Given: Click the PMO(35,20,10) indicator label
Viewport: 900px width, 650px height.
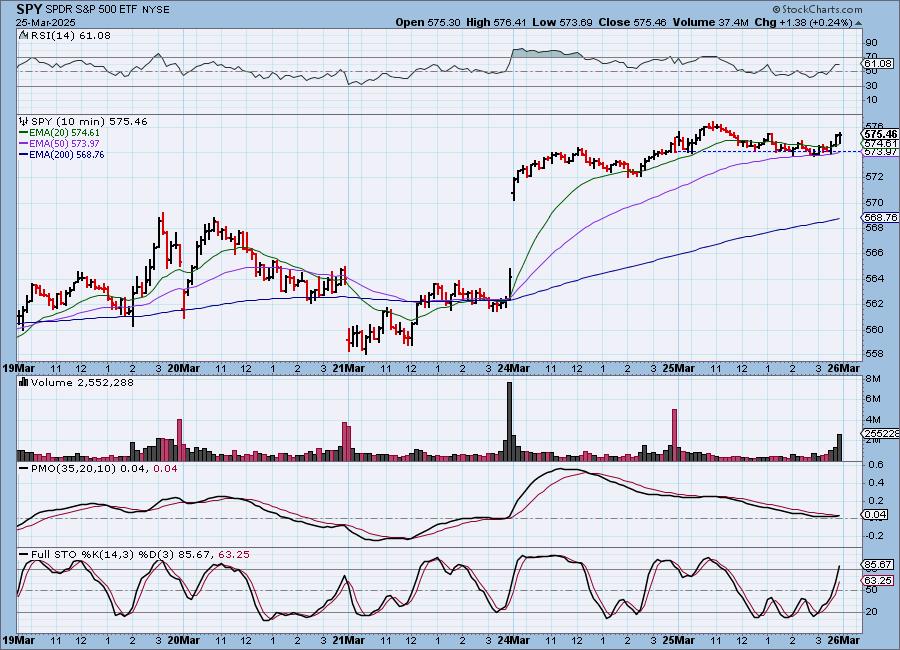Looking at the screenshot, I should [x=75, y=469].
